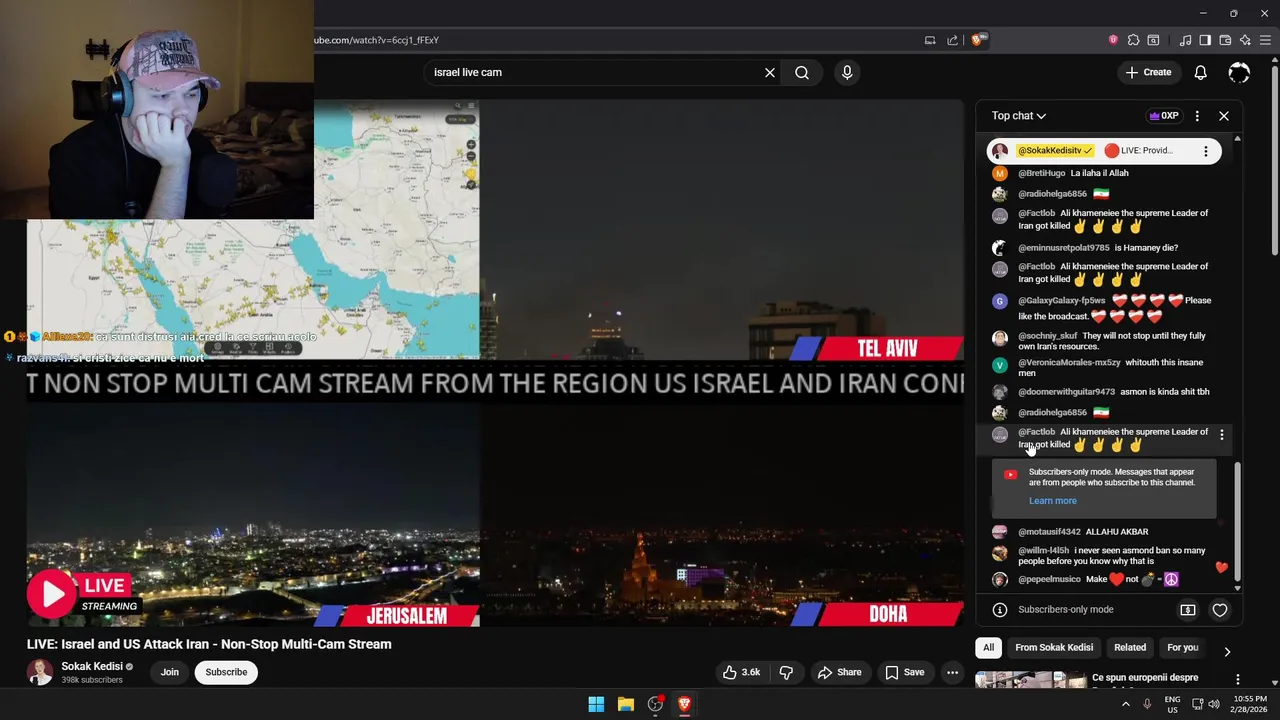Click the tab search toolbar icon
Screen dimensions: 1280x720
coord(1153,40)
